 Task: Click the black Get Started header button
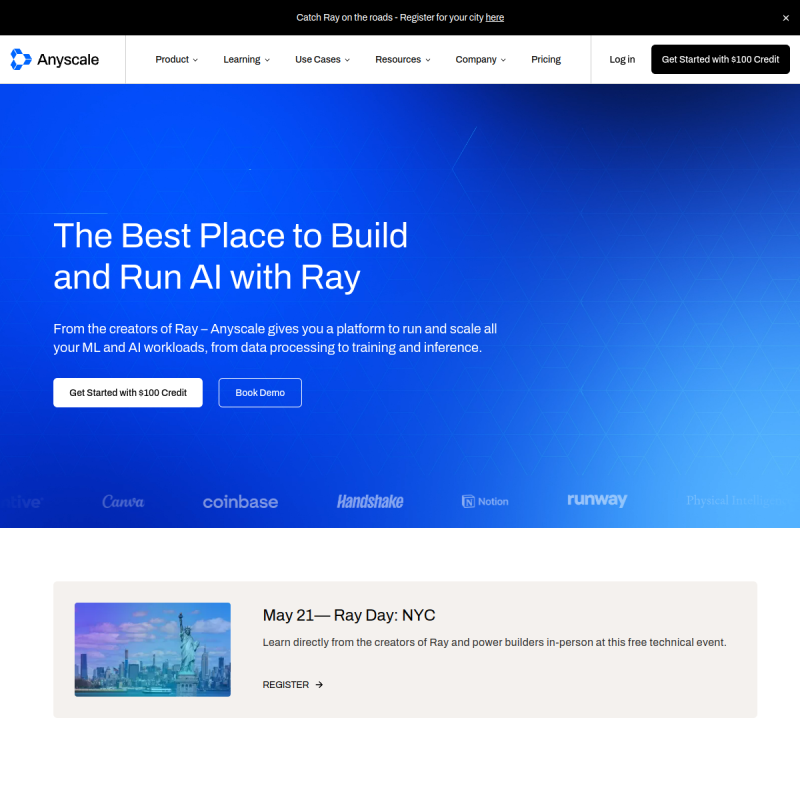click(x=720, y=60)
